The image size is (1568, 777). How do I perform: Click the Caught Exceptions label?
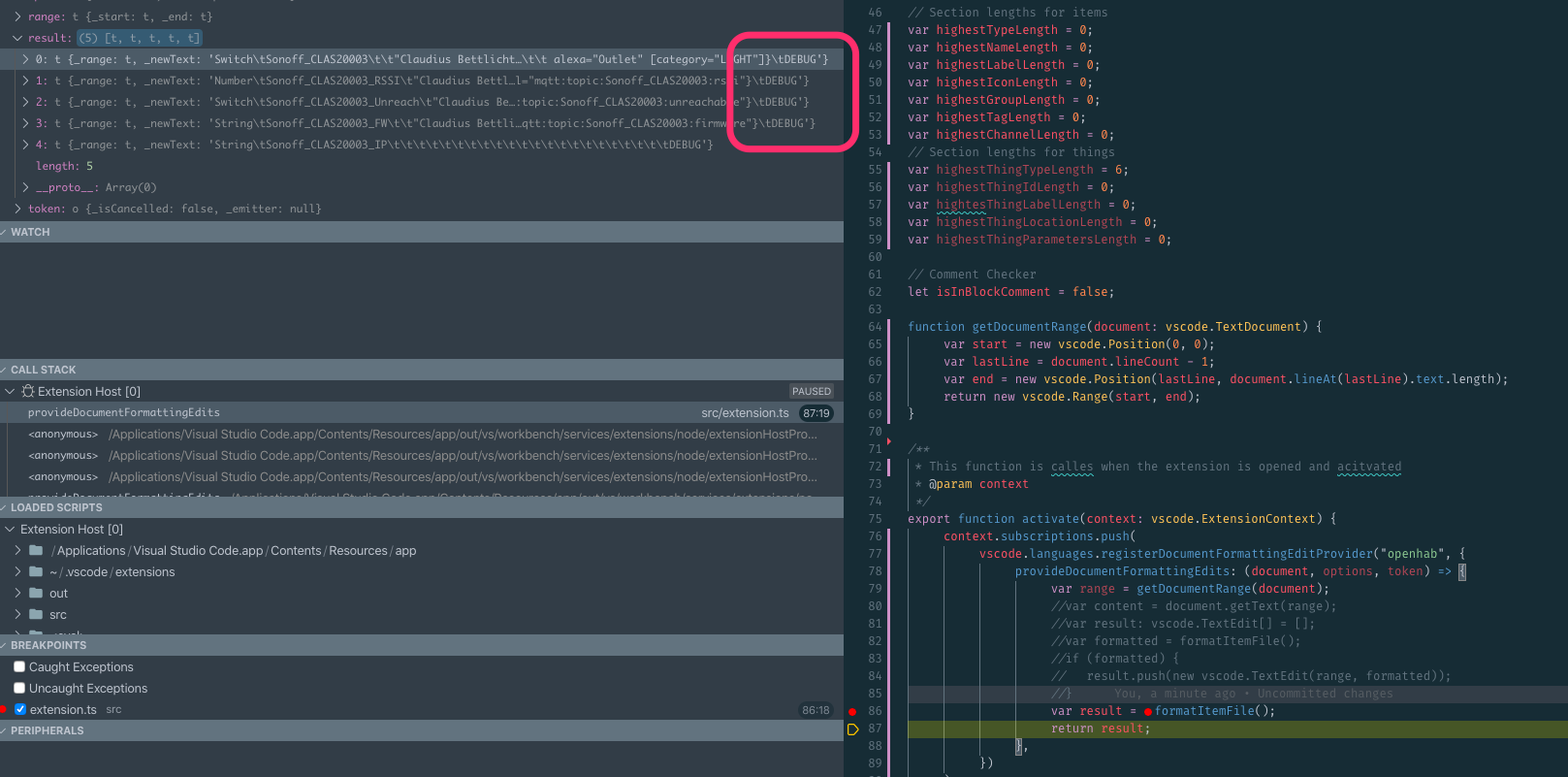81,666
